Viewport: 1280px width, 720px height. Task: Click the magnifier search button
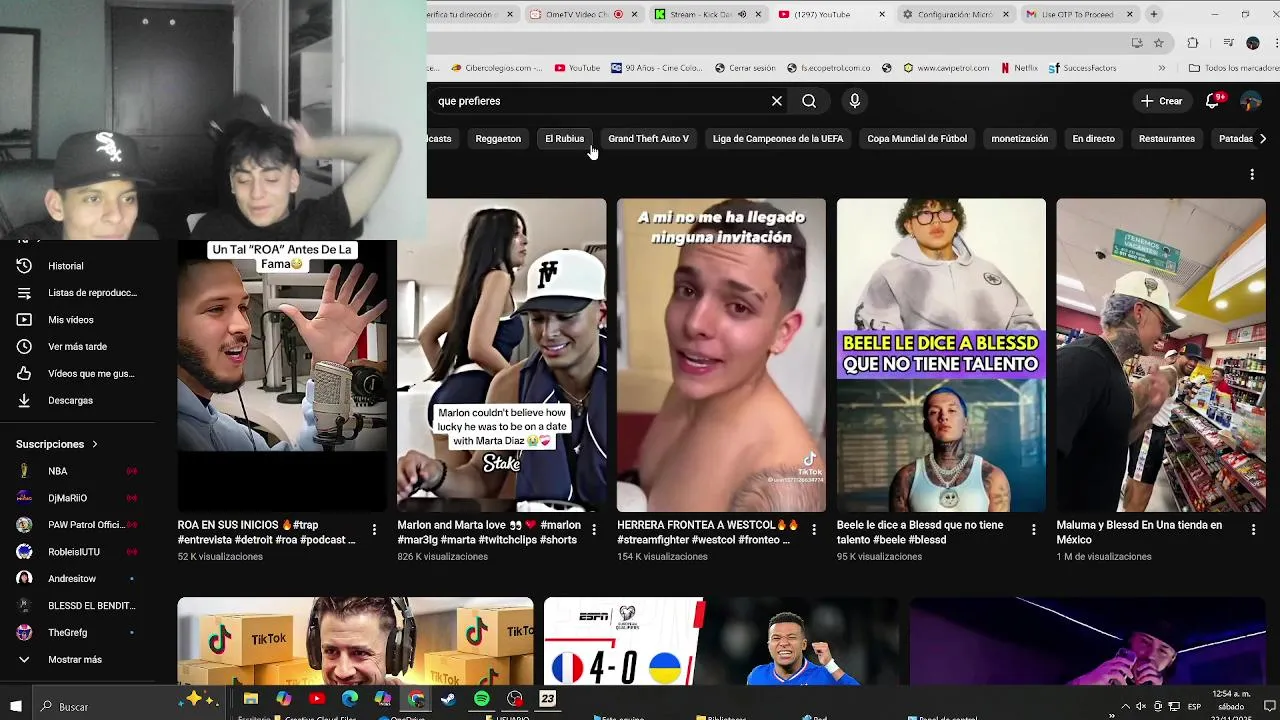pyautogui.click(x=809, y=101)
